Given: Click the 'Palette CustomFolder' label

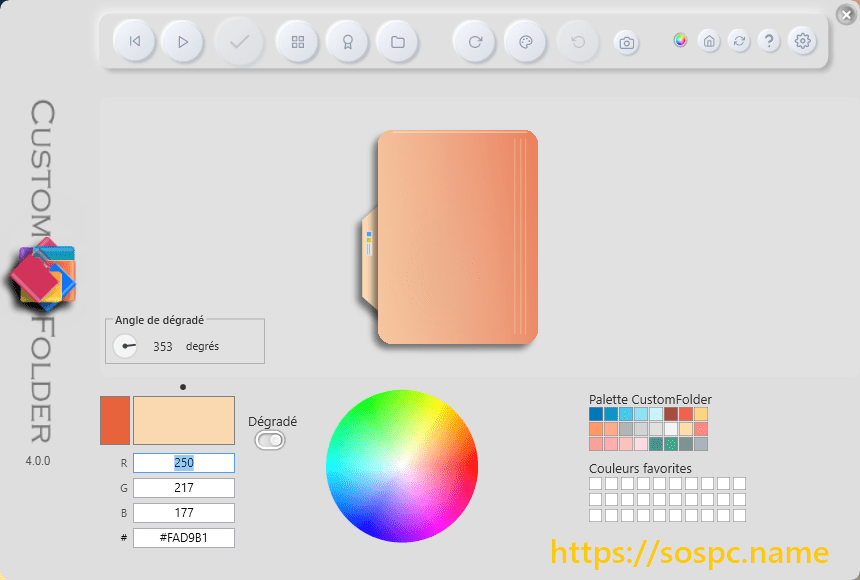Looking at the screenshot, I should [x=650, y=399].
